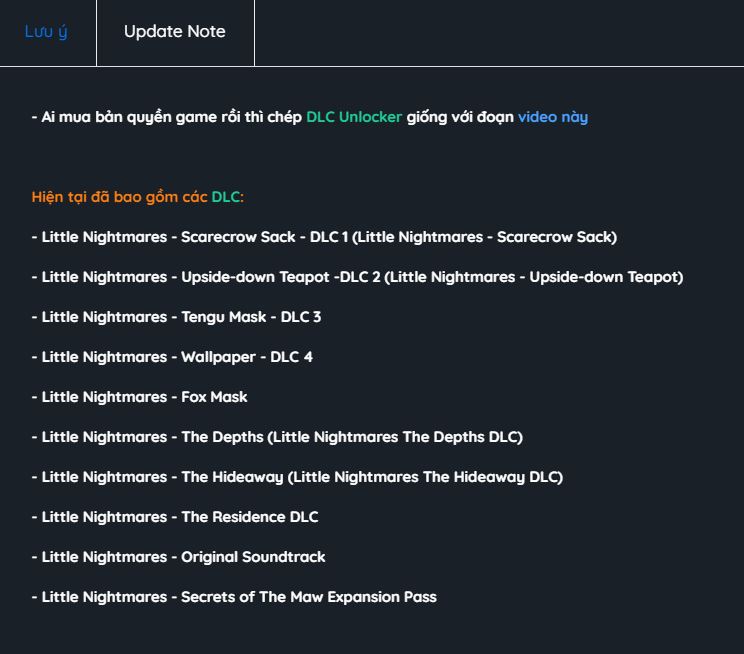Switch to the Lưu ý tab
Image resolution: width=744 pixels, height=654 pixels.
click(46, 32)
